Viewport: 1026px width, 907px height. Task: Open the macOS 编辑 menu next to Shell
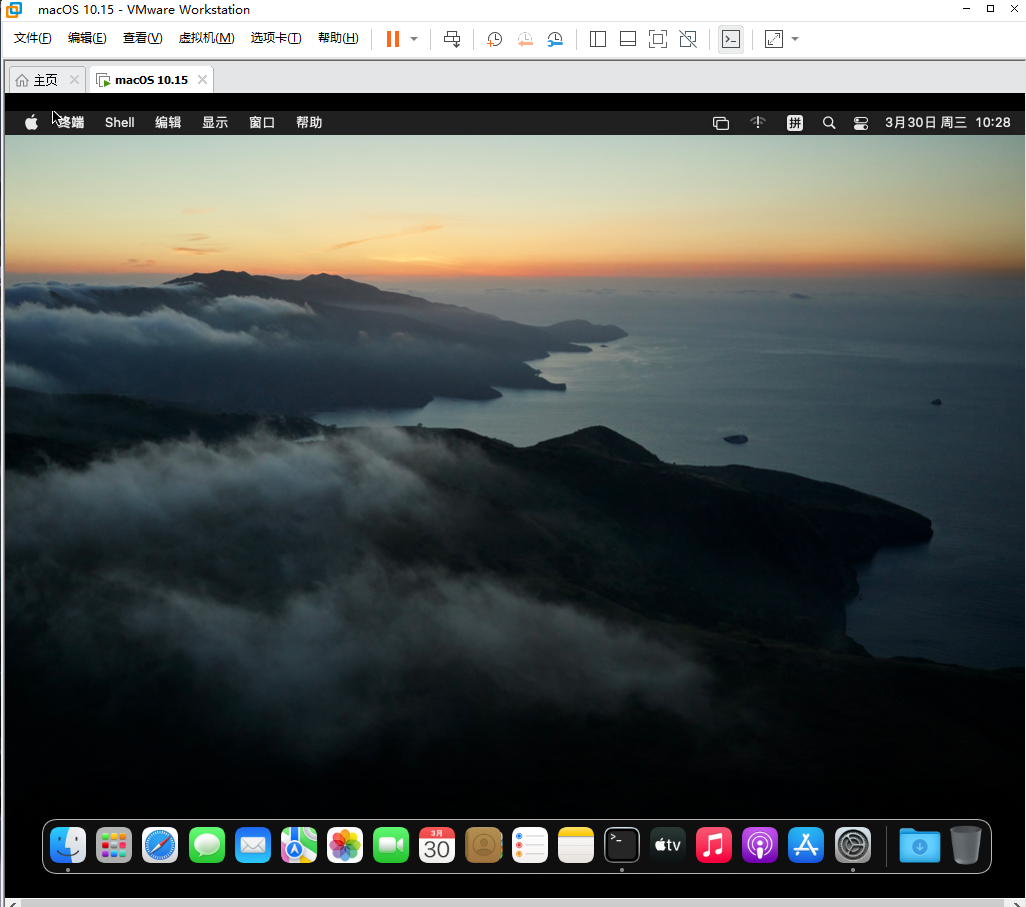click(168, 122)
